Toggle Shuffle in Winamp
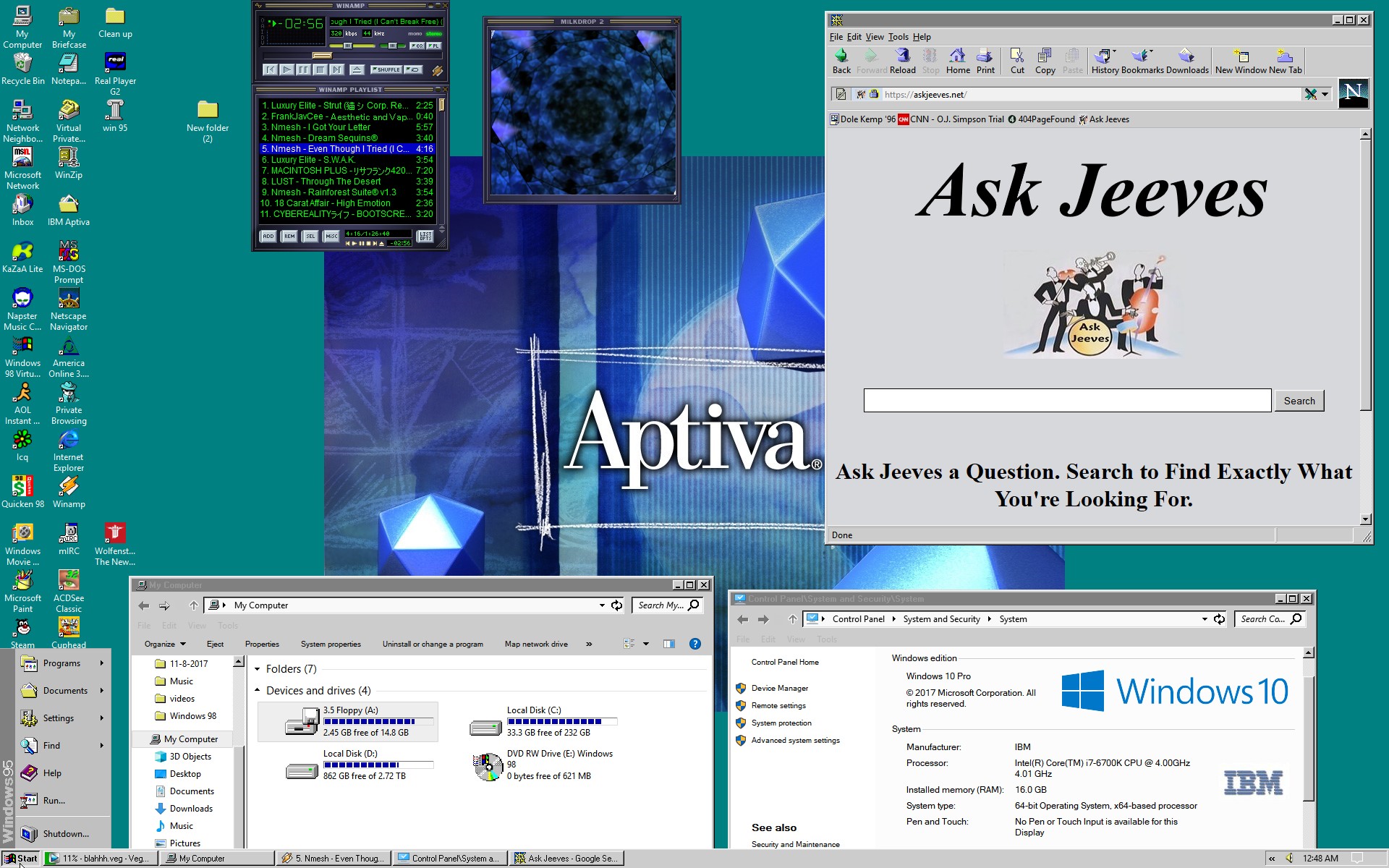1389x868 pixels. click(x=386, y=69)
